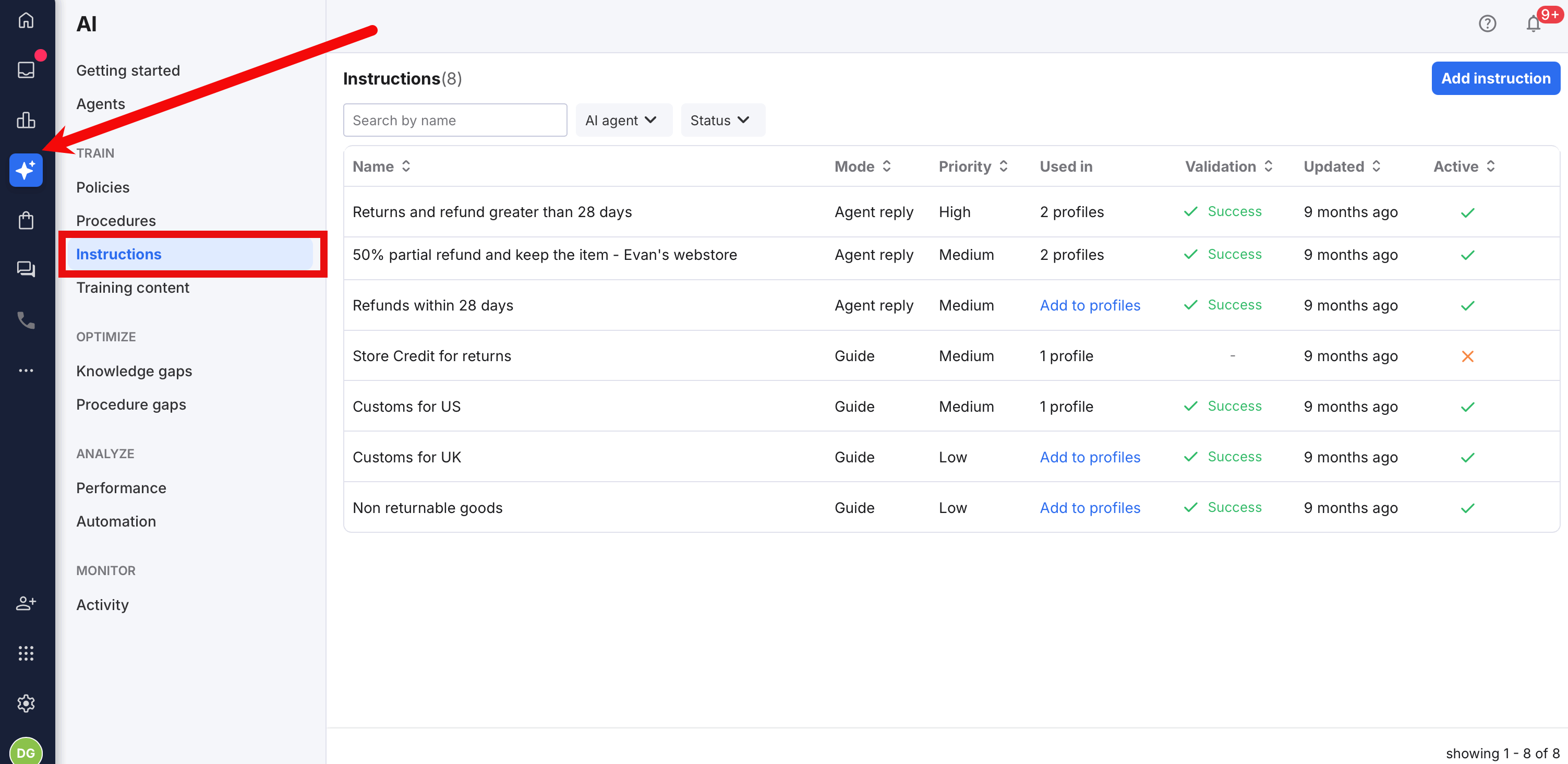The image size is (1568, 764).
Task: Toggle Active checkmark for Non returnable goods
Action: (1467, 508)
